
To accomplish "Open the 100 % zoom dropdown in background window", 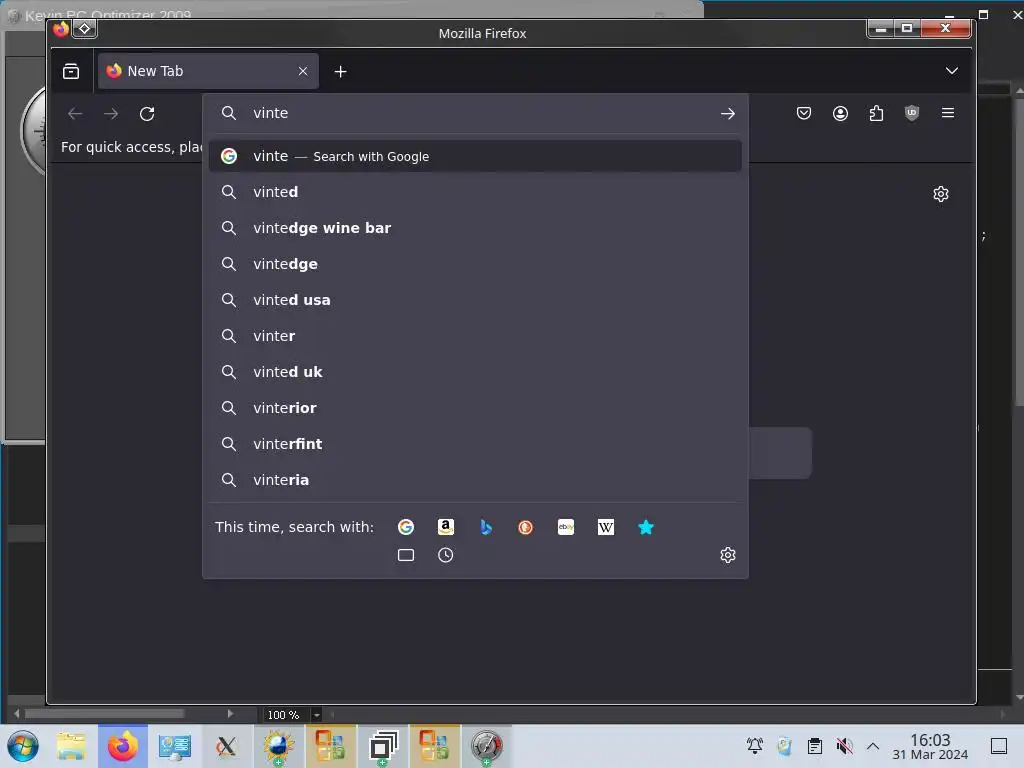I will (316, 715).
